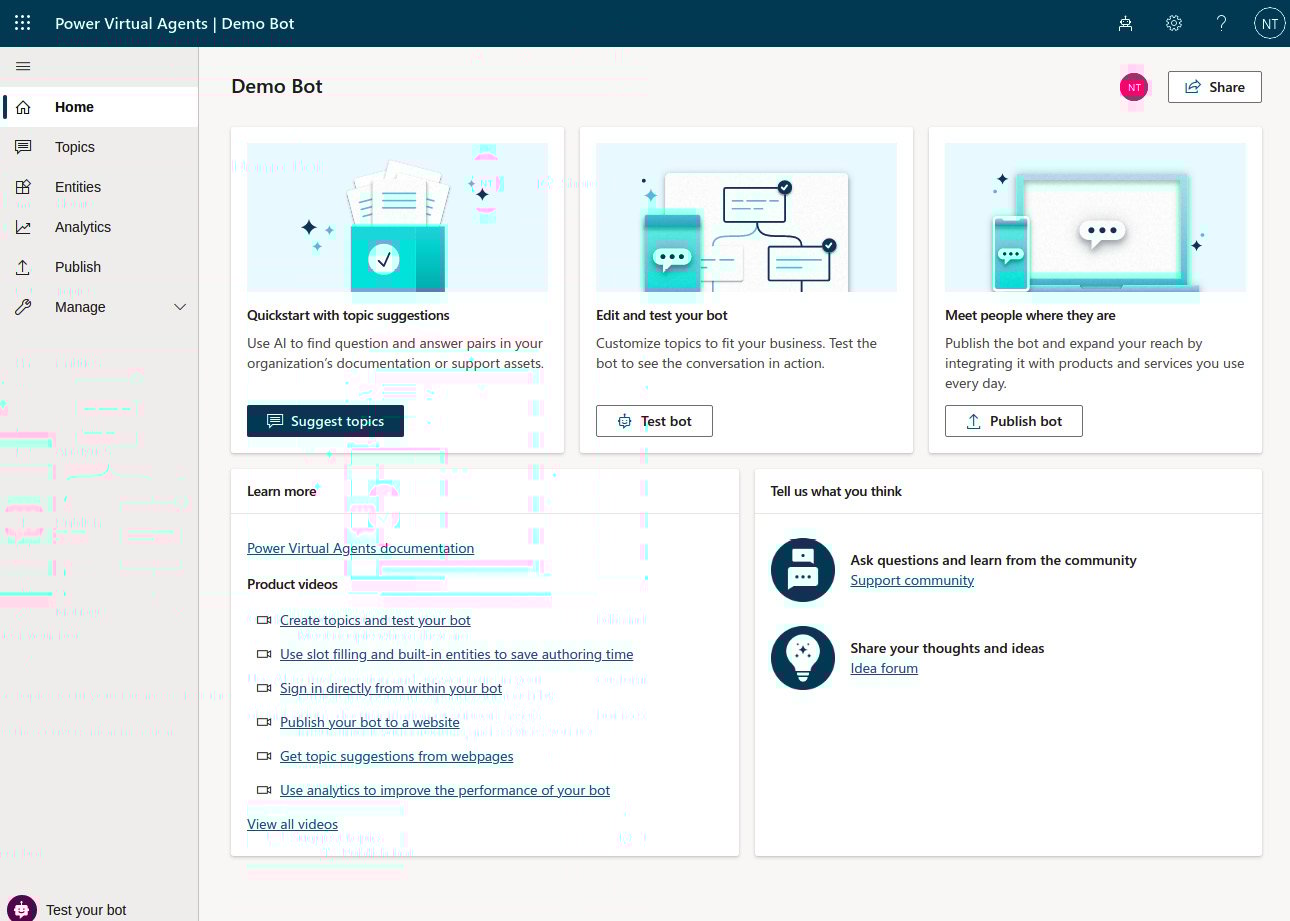The height and width of the screenshot is (921, 1290).
Task: Open the Settings gear icon
Action: pos(1174,23)
